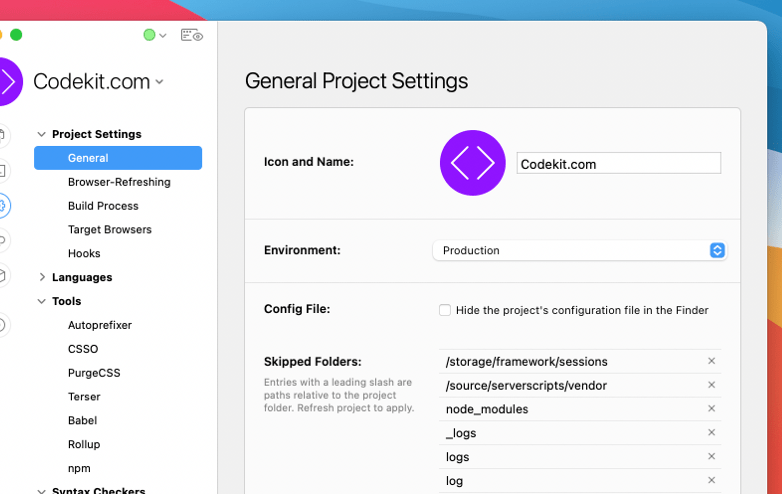Image resolution: width=782 pixels, height=494 pixels.
Task: Click the green server status indicator
Action: pyautogui.click(x=149, y=35)
